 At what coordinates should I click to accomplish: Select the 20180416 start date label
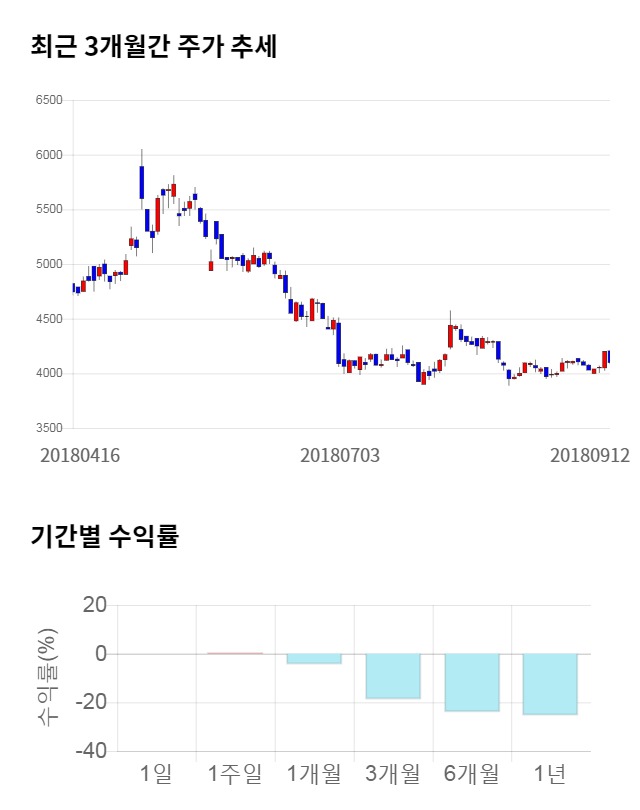pyautogui.click(x=80, y=455)
